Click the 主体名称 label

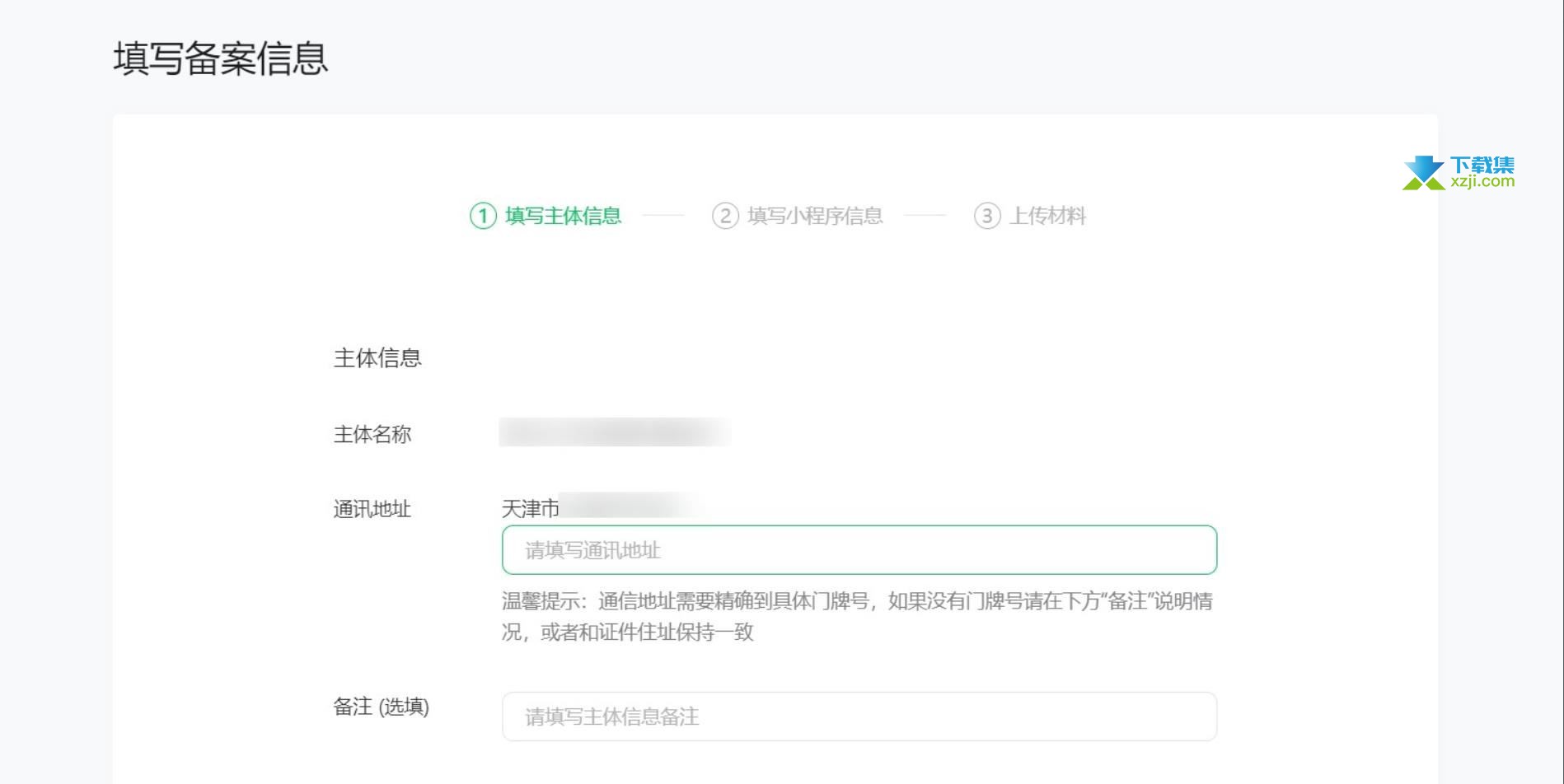click(x=372, y=435)
